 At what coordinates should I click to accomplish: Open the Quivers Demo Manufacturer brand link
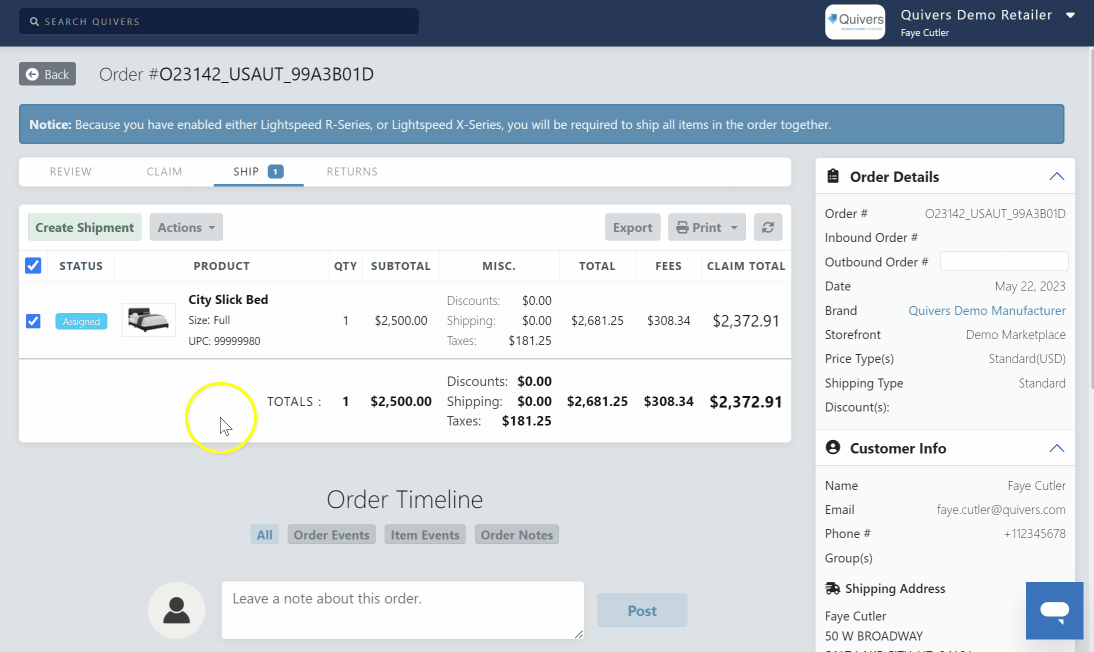pyautogui.click(x=986, y=311)
